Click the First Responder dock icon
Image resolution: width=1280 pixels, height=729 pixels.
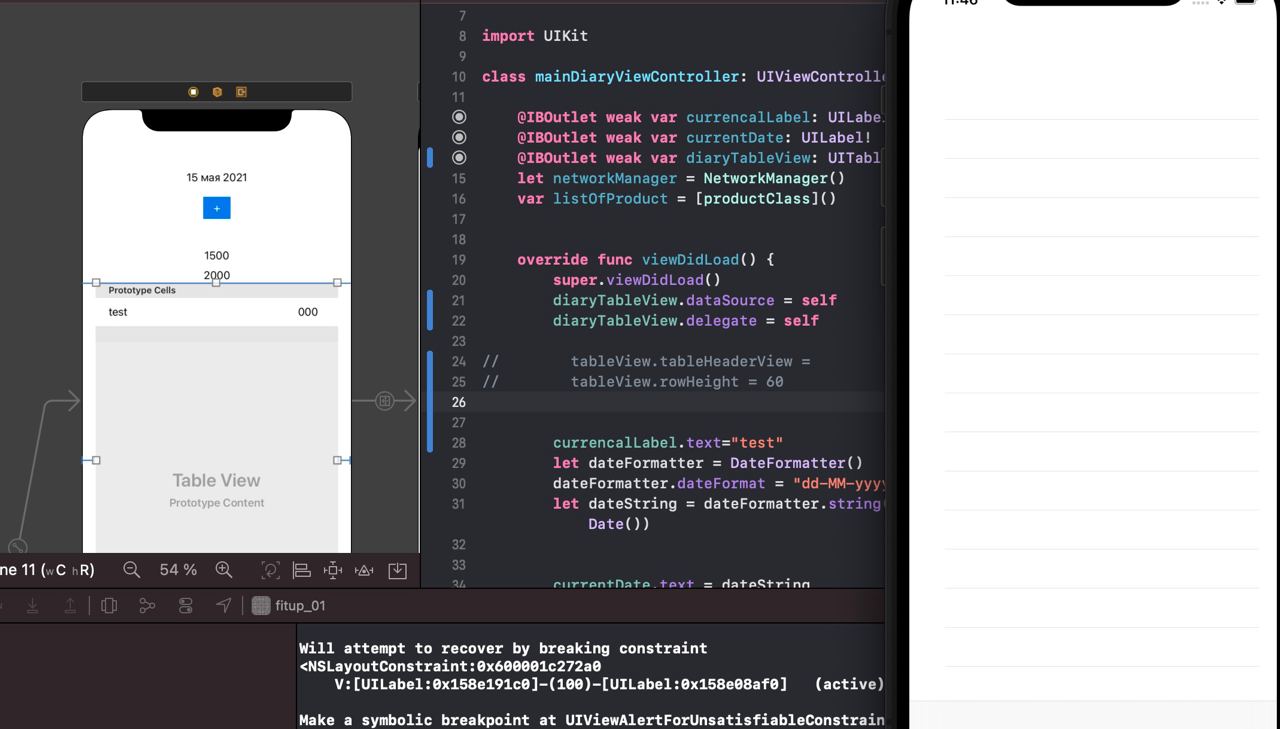pos(217,92)
